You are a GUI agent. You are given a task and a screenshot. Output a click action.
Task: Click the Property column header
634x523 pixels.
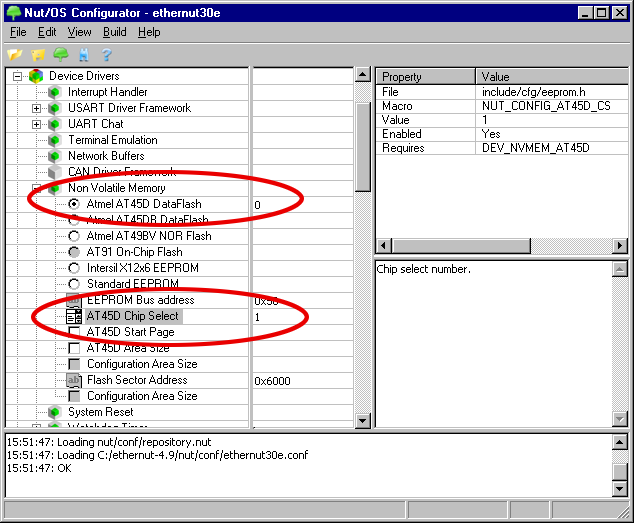pyautogui.click(x=425, y=76)
